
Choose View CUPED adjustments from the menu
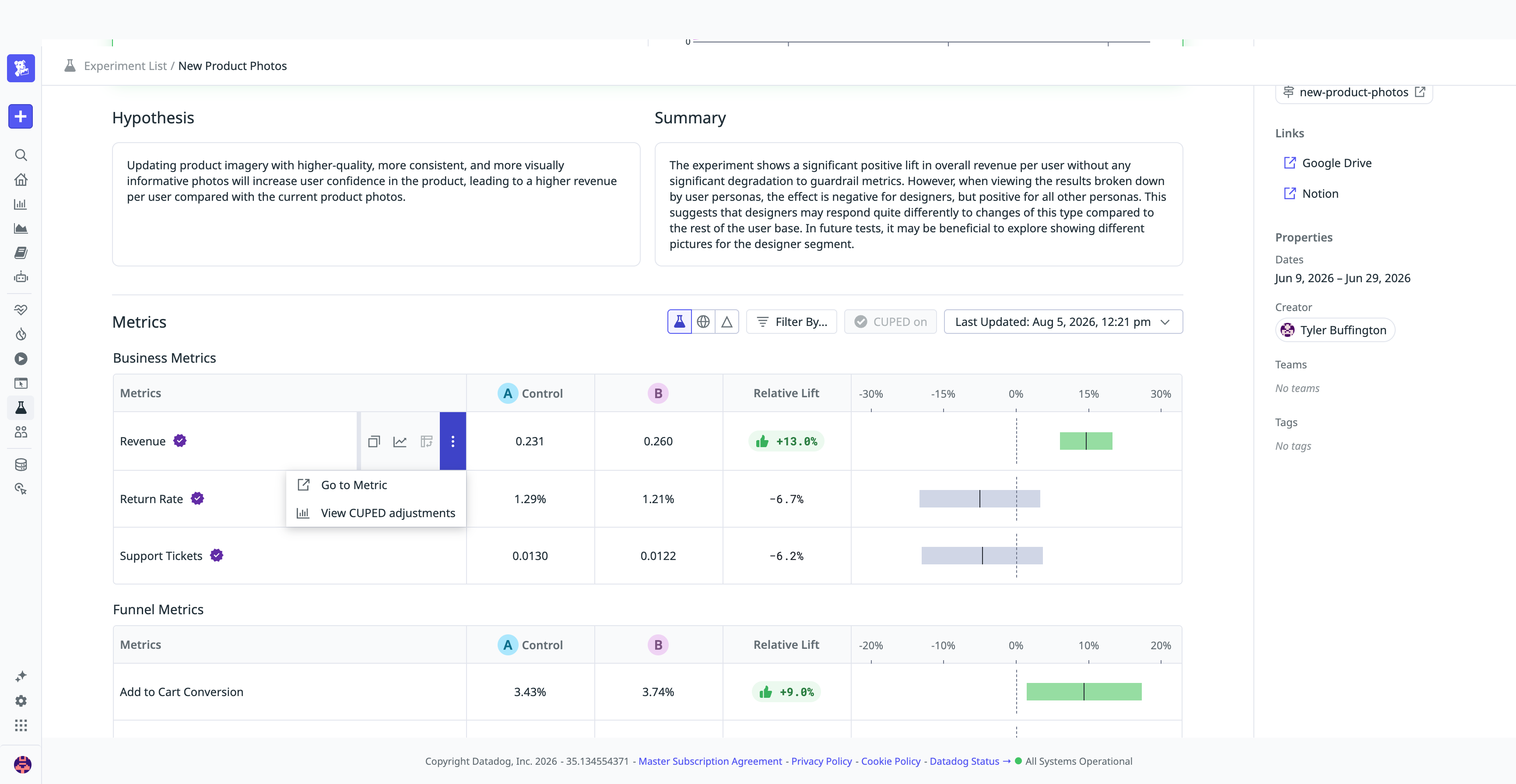(376, 513)
